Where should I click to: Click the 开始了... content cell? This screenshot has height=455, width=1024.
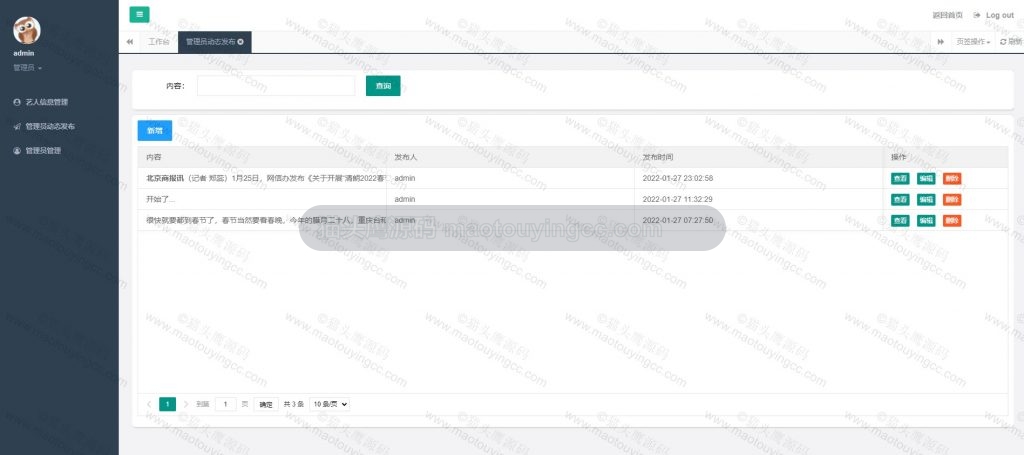pyautogui.click(x=262, y=199)
